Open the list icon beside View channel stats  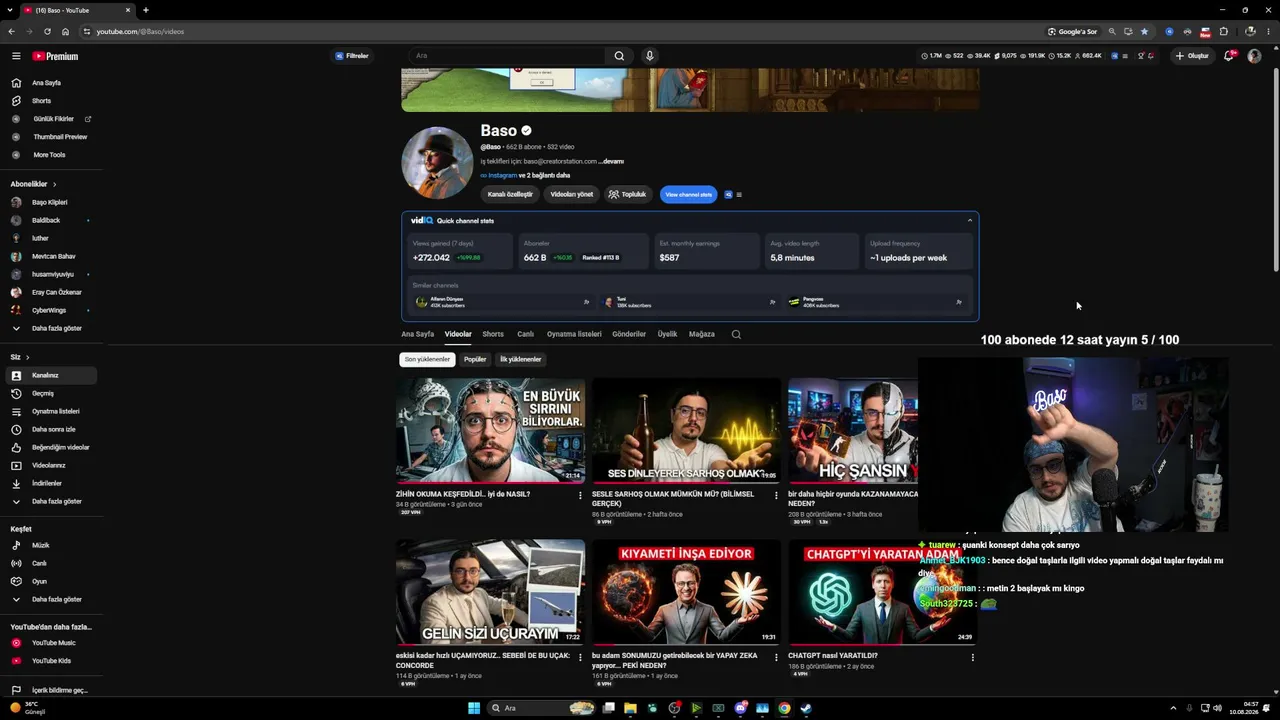[x=739, y=194]
